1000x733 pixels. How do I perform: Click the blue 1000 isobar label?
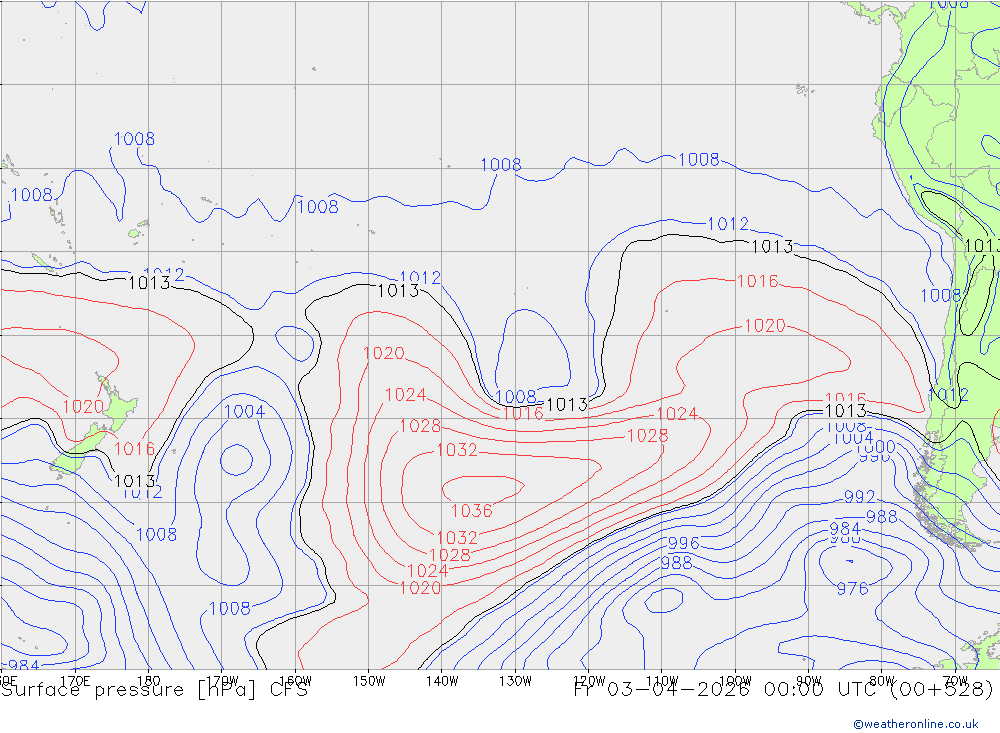pos(875,447)
